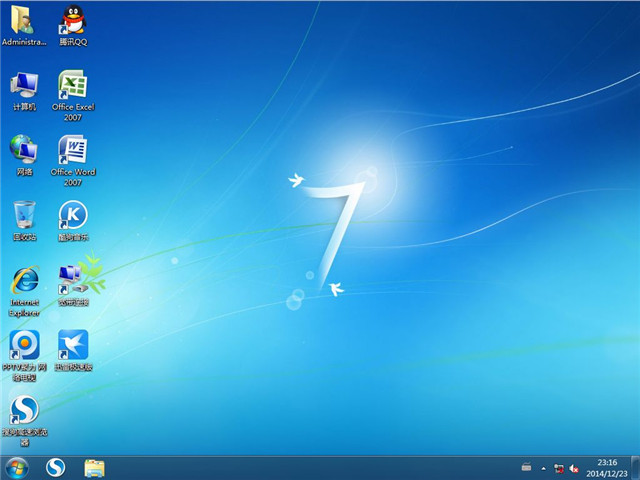
Task: Select the Network (网络) desktop icon
Action: (x=24, y=155)
